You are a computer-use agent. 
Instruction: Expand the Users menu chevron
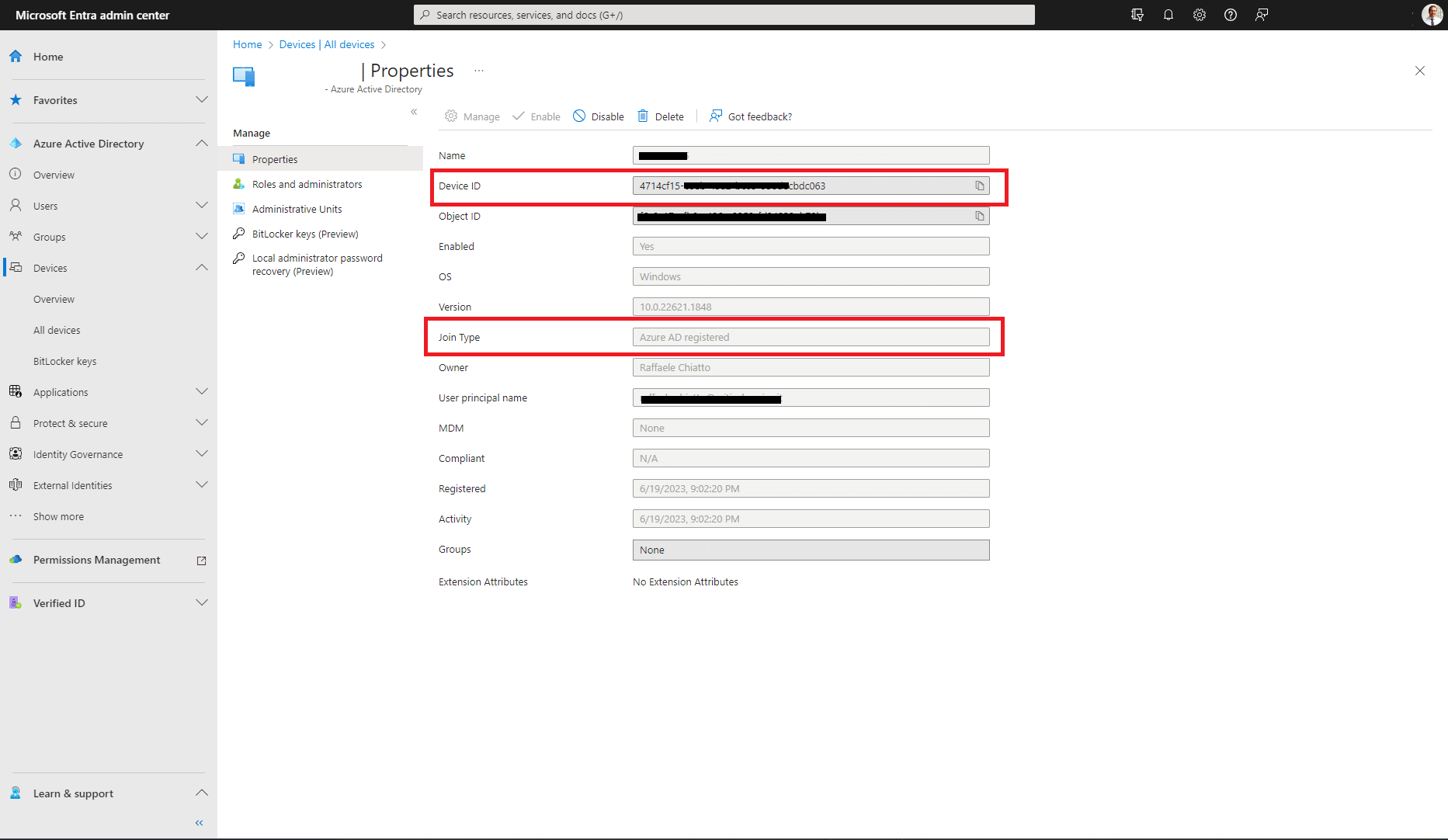[202, 205]
